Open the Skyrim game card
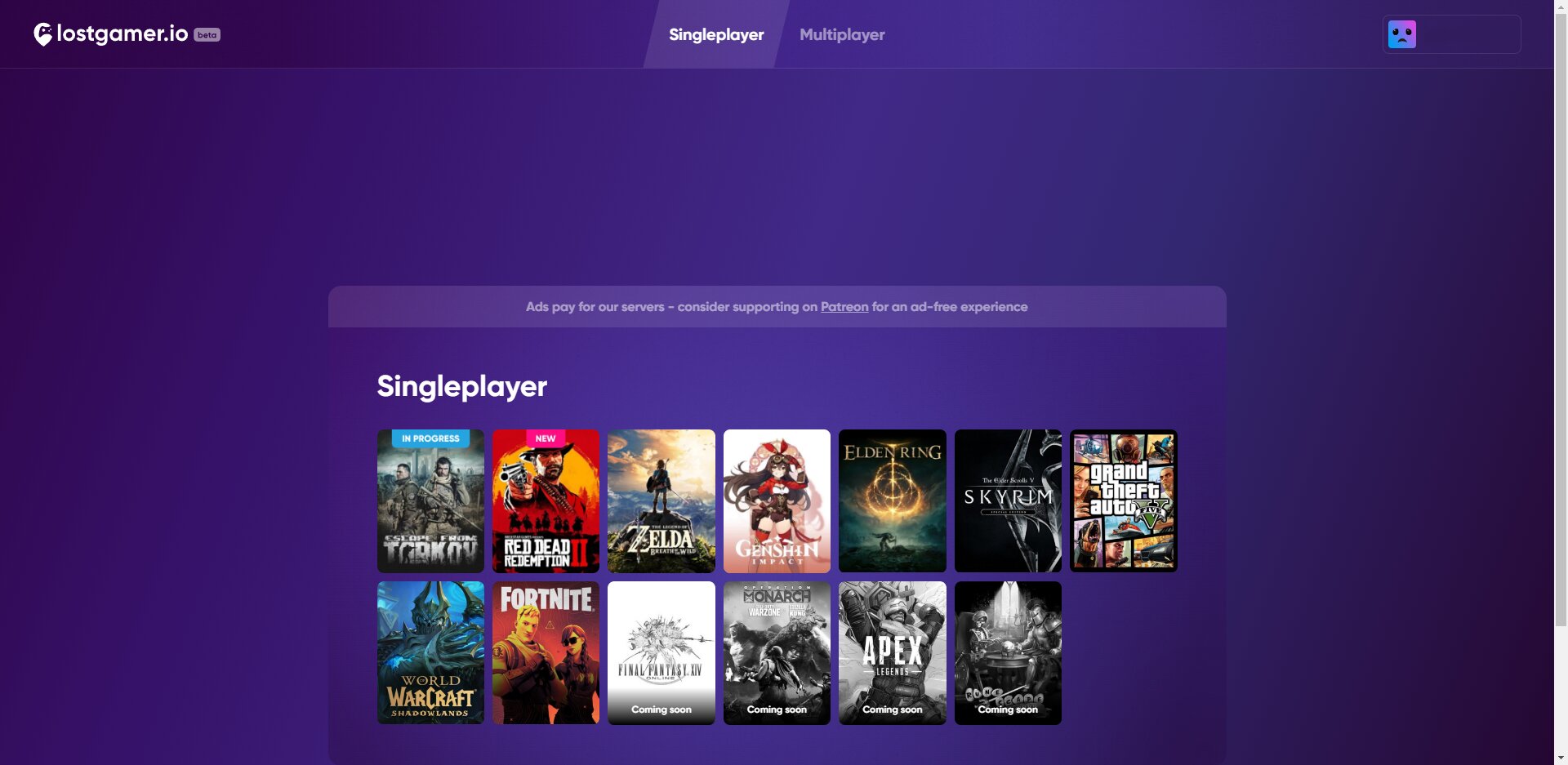Screen dimensions: 1568x765 [1008, 500]
